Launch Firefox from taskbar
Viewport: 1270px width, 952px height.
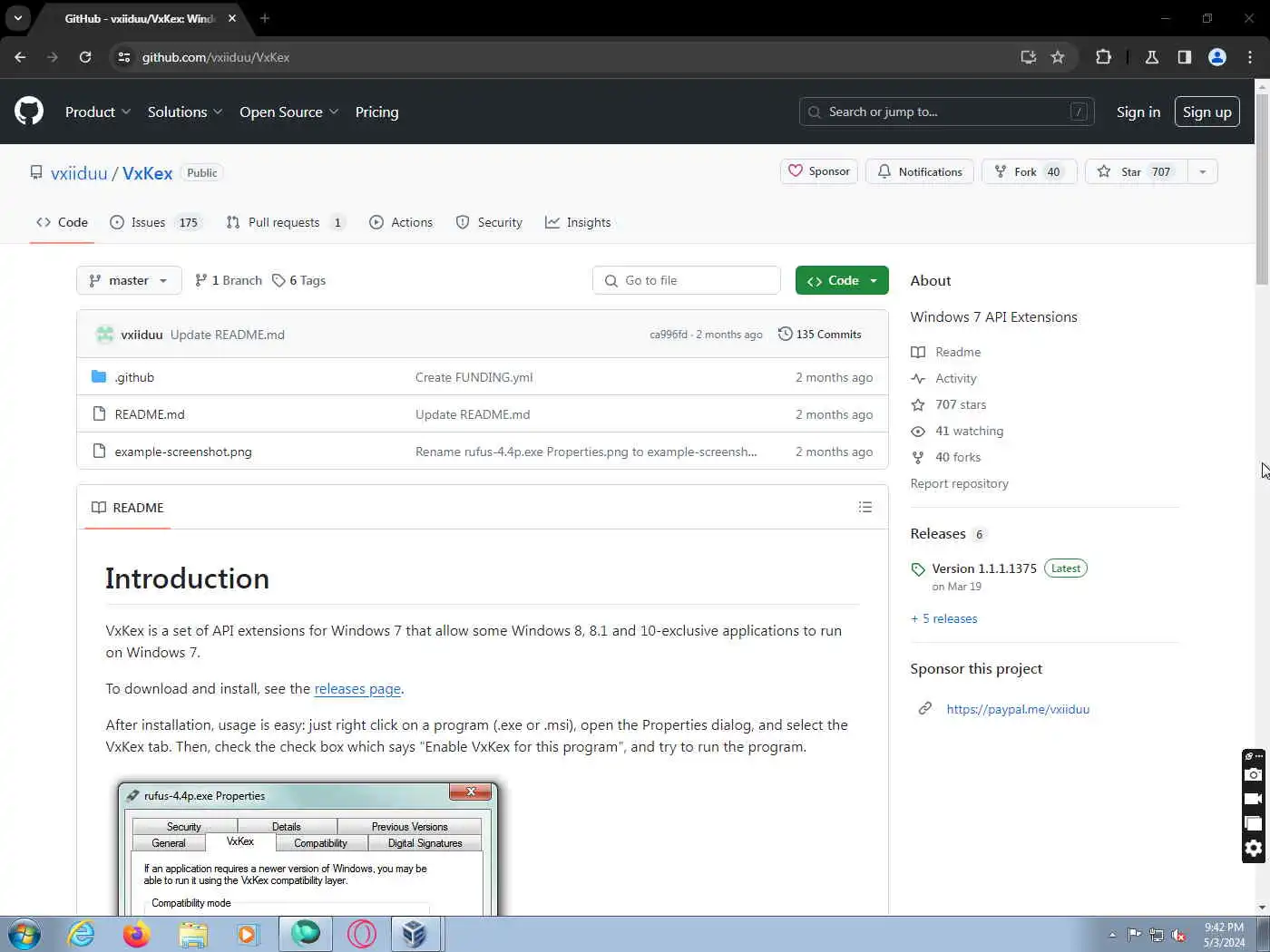click(137, 934)
